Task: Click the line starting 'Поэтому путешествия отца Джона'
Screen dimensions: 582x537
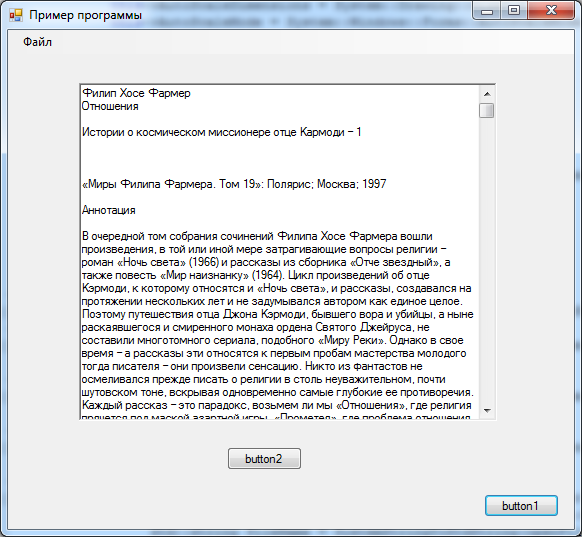Action: pos(277,314)
